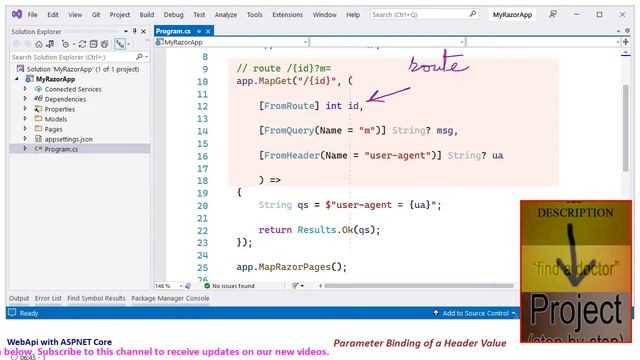Viewport: 640px width, 360px height.
Task: Open the File menu
Action: (x=32, y=15)
